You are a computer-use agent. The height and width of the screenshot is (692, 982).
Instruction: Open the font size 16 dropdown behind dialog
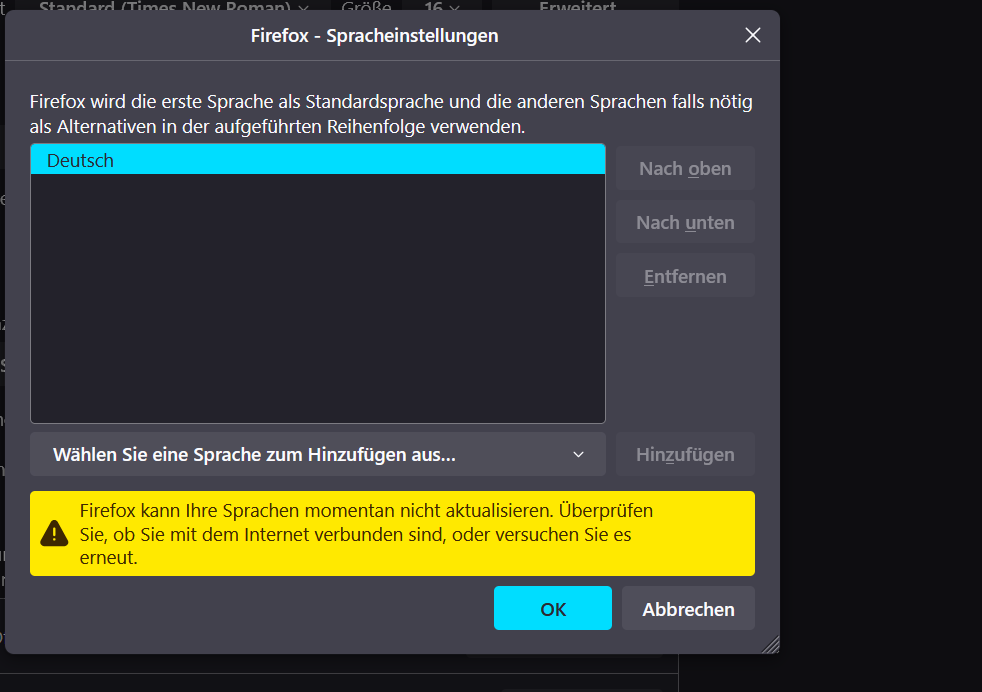(442, 6)
